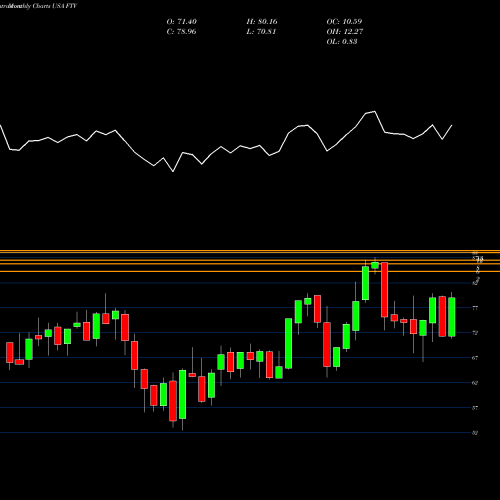500x500 pixels.
Task: Click the 52 price axis label
Action: pos(475,433)
